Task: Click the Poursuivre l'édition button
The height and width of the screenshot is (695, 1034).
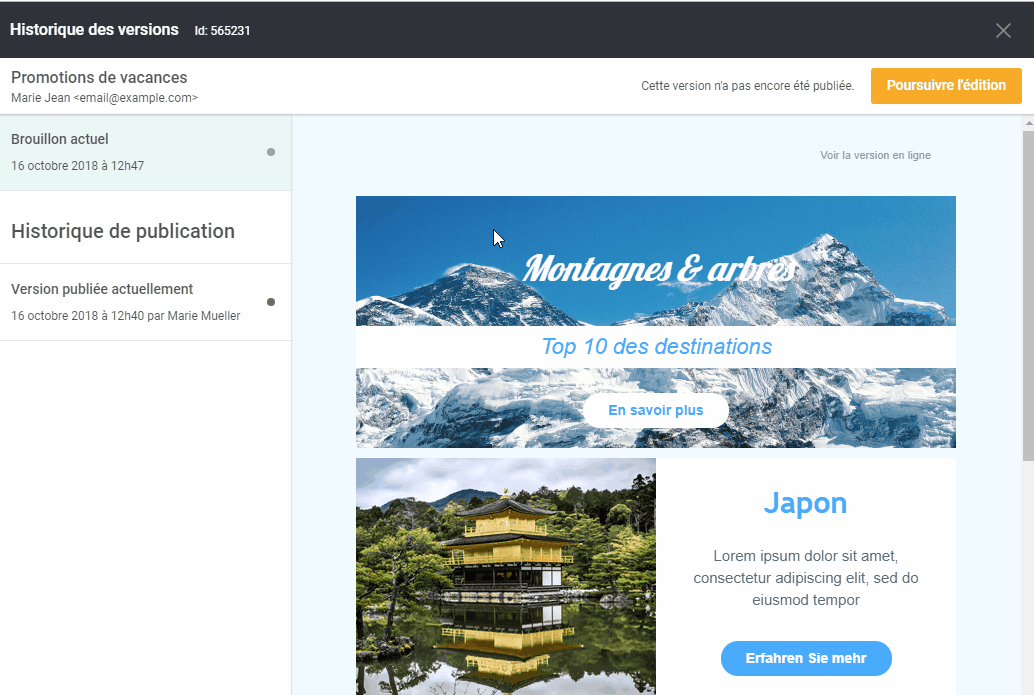Action: pos(946,86)
